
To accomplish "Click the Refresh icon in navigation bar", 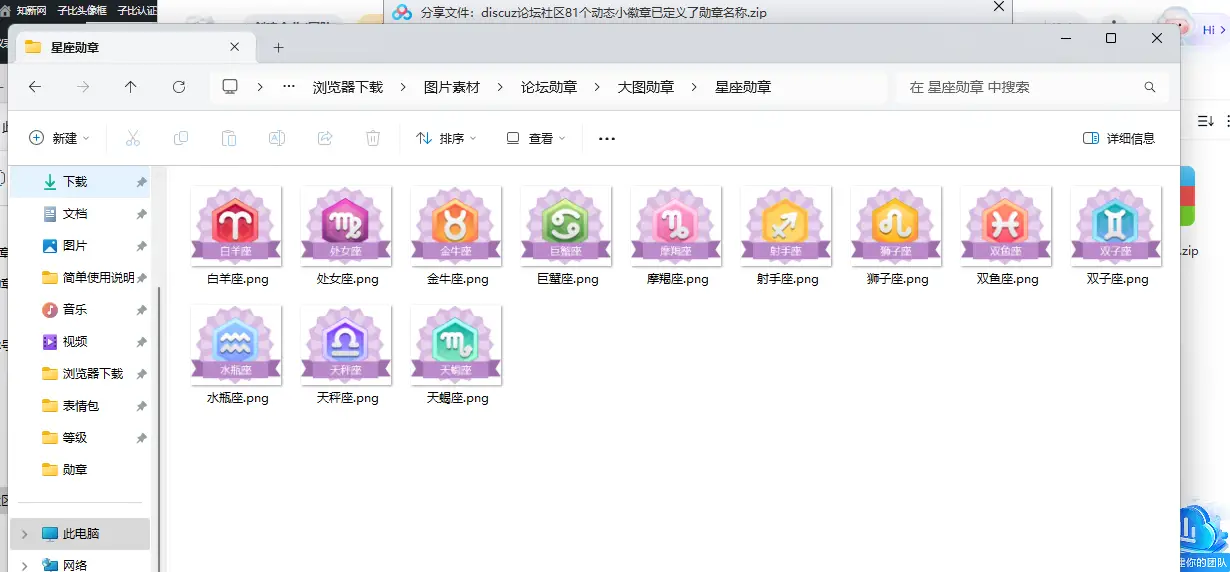I will (x=179, y=87).
